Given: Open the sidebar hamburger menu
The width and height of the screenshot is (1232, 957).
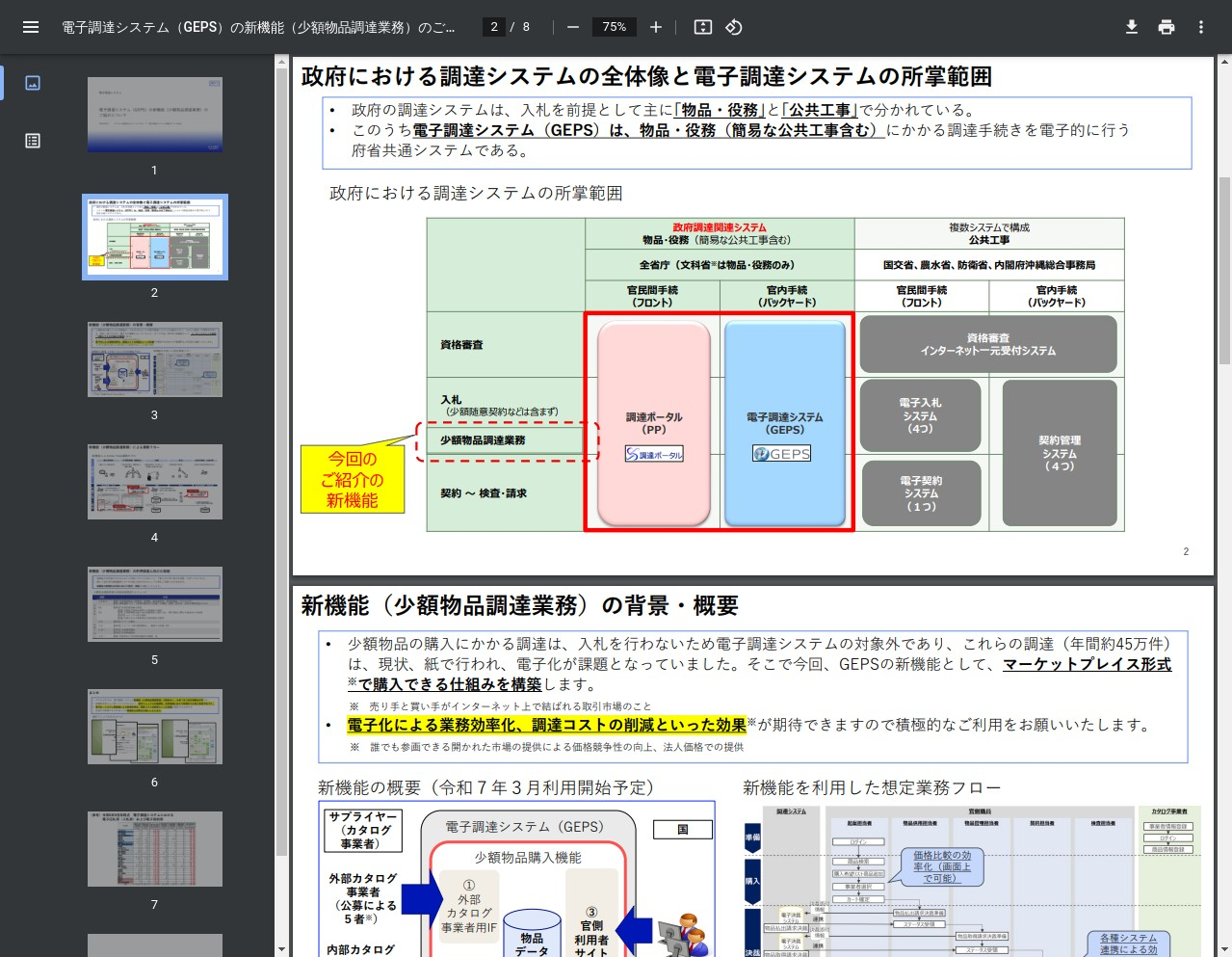Looking at the screenshot, I should point(31,27).
